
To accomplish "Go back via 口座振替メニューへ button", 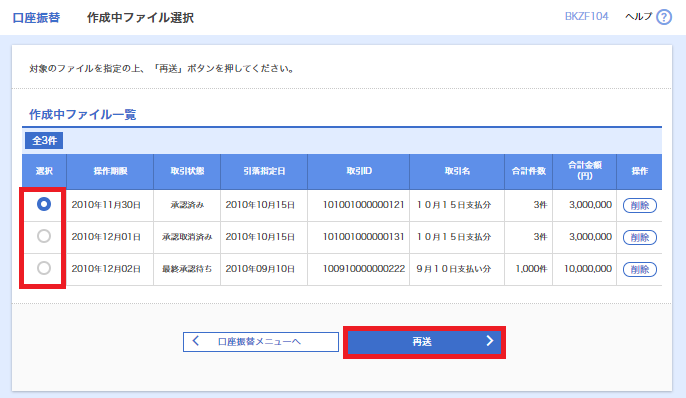I will point(261,342).
